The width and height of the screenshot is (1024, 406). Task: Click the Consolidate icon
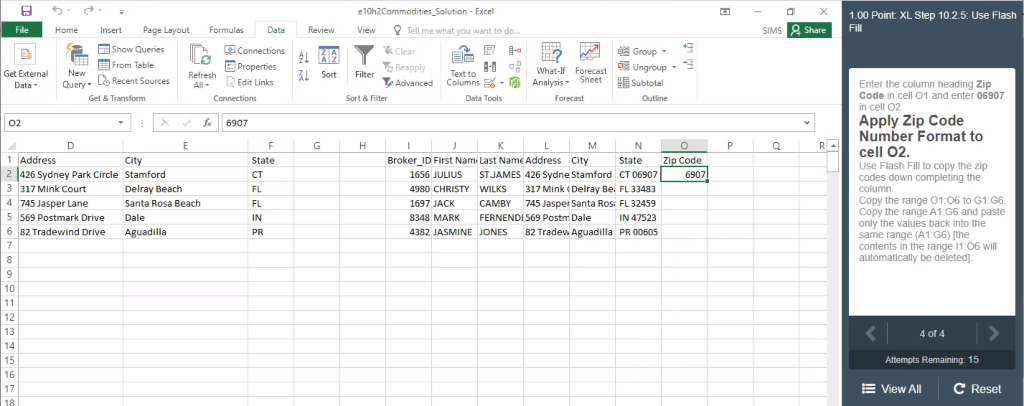515,50
